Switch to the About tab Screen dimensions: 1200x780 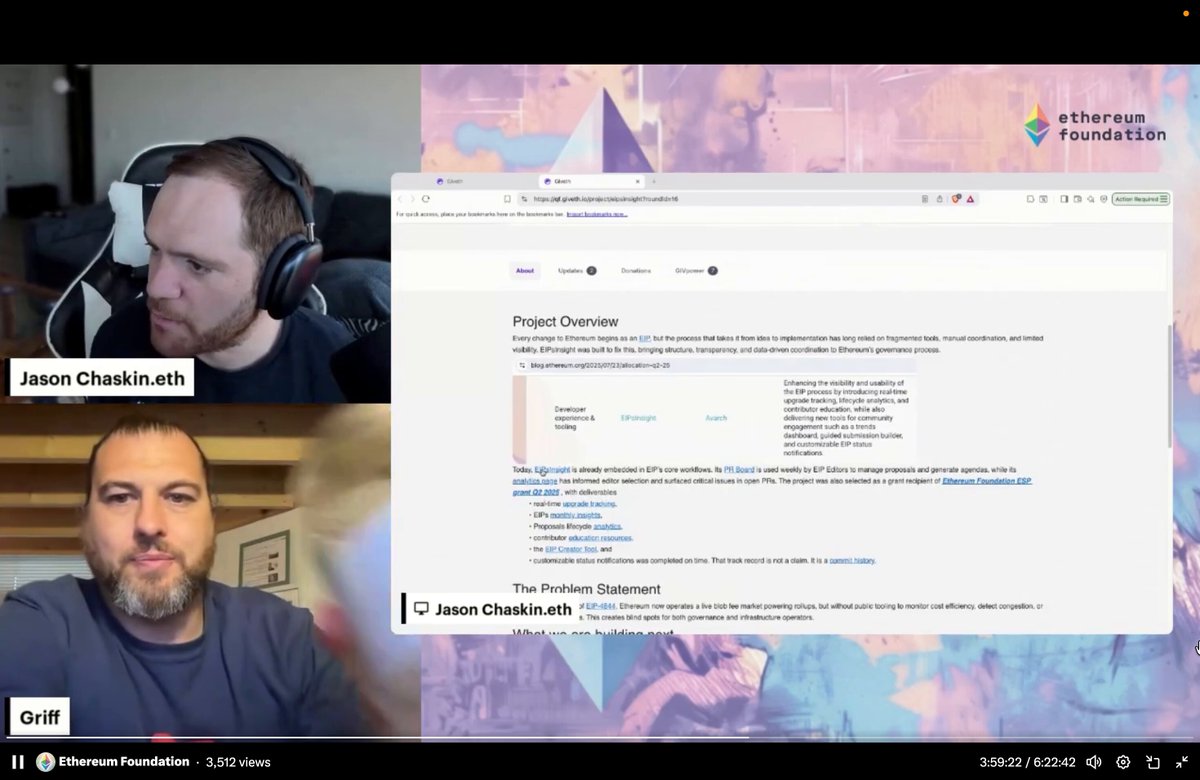pos(525,271)
